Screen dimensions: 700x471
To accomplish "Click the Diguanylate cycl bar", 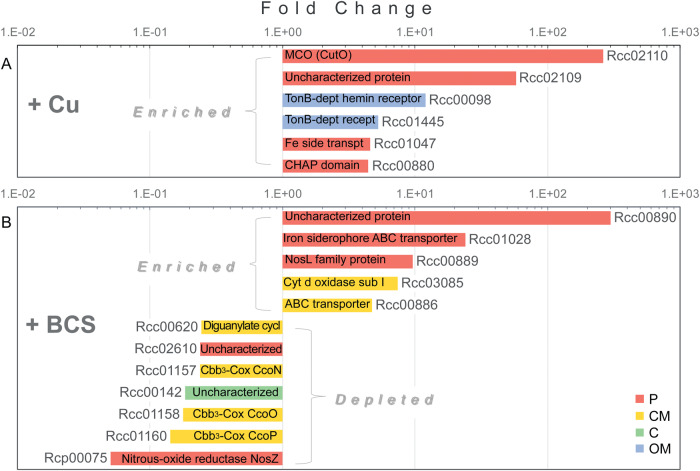I will point(242,327).
